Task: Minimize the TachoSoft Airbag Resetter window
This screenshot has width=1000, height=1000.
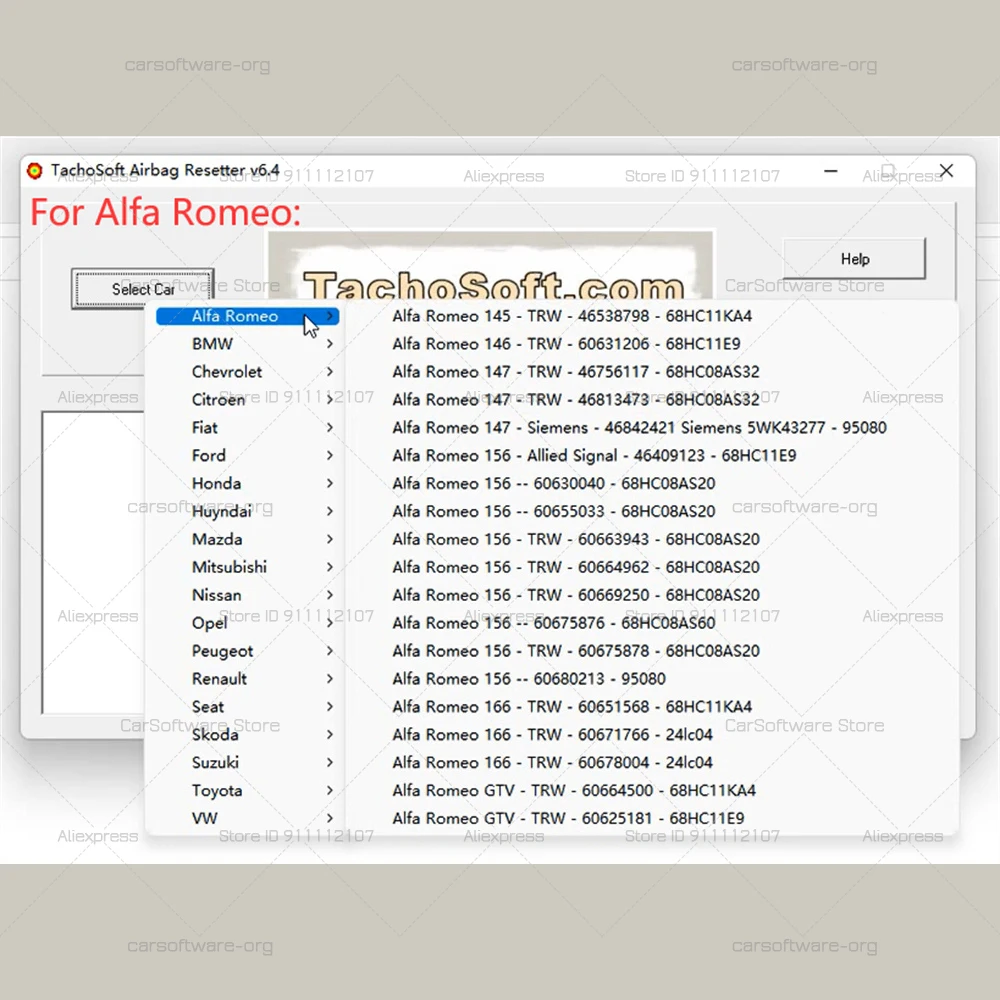Action: click(x=830, y=171)
